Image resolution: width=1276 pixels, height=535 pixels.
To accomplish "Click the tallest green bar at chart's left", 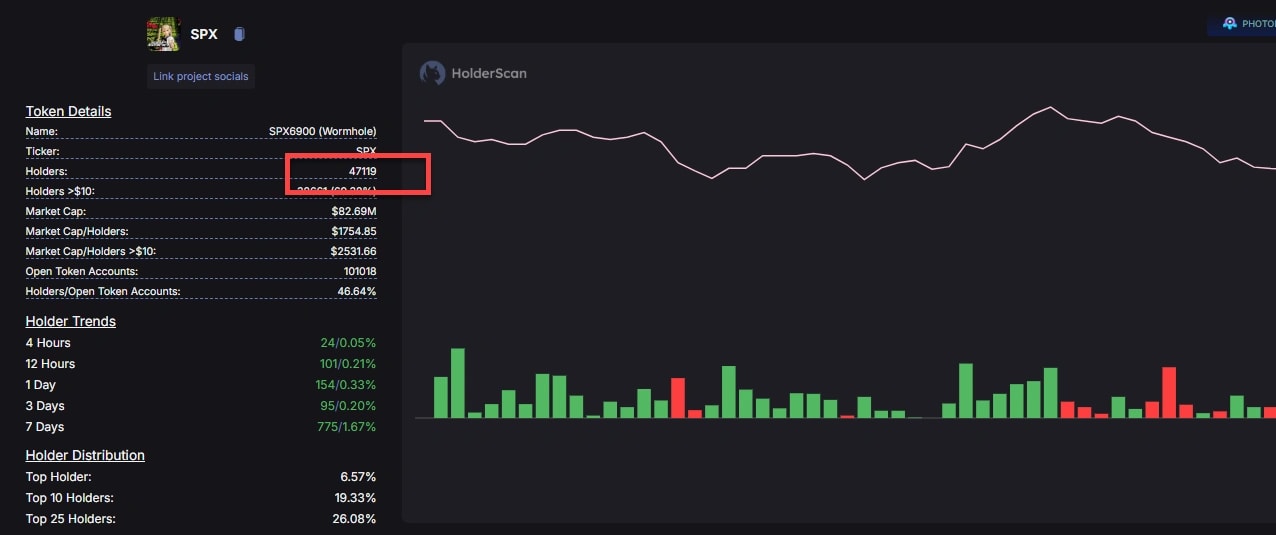I will pyautogui.click(x=458, y=383).
